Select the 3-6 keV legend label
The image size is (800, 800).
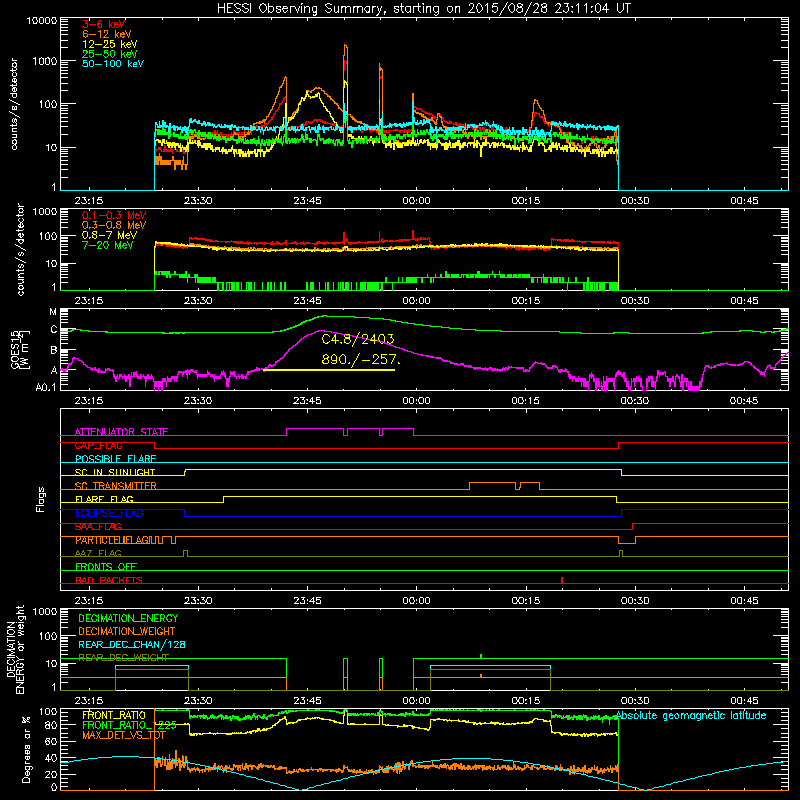(104, 24)
